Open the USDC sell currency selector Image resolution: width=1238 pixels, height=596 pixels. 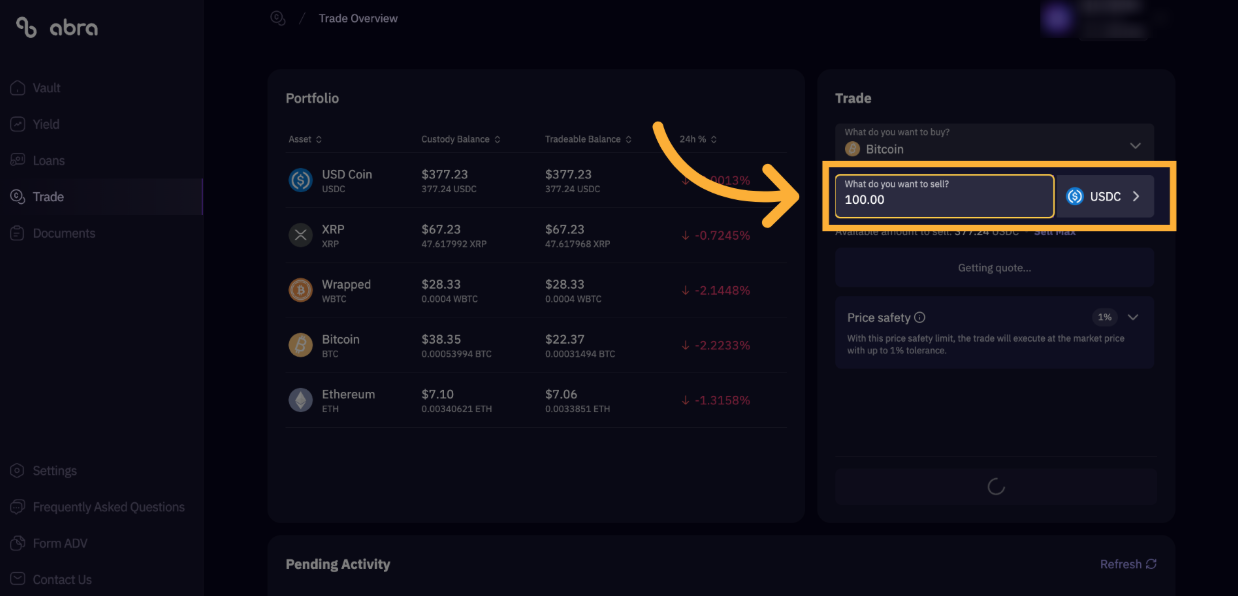[1105, 196]
